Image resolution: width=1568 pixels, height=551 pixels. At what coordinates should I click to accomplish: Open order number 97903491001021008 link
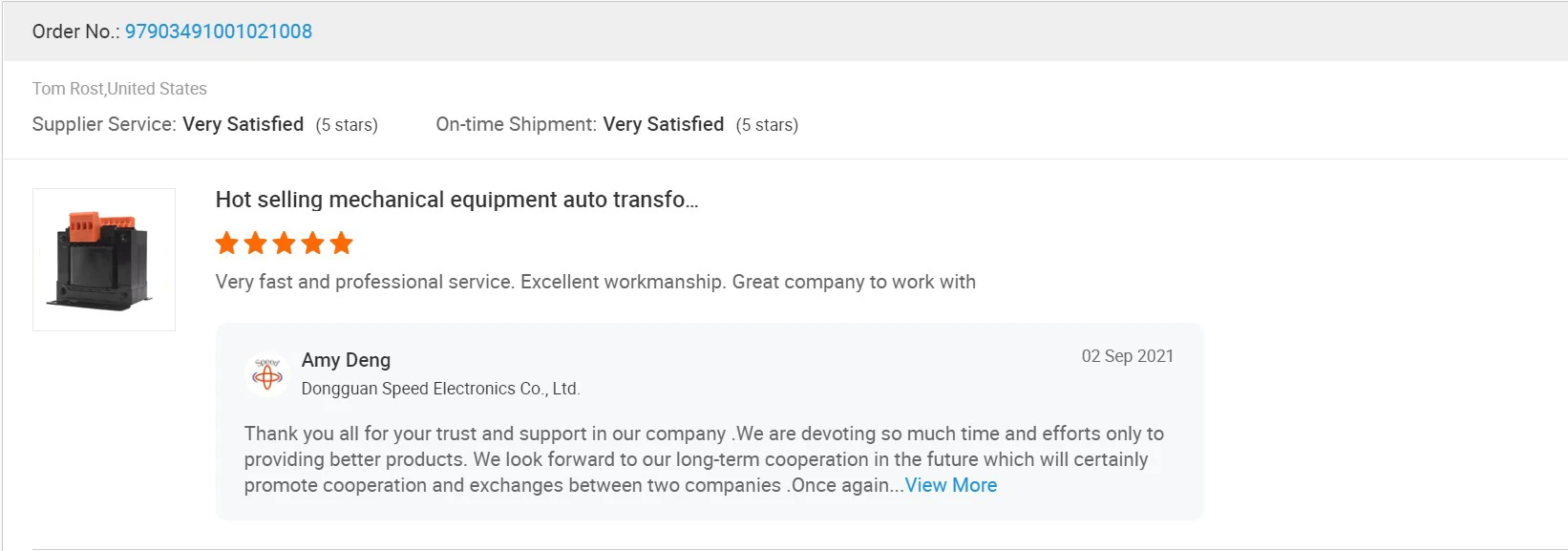tap(218, 32)
